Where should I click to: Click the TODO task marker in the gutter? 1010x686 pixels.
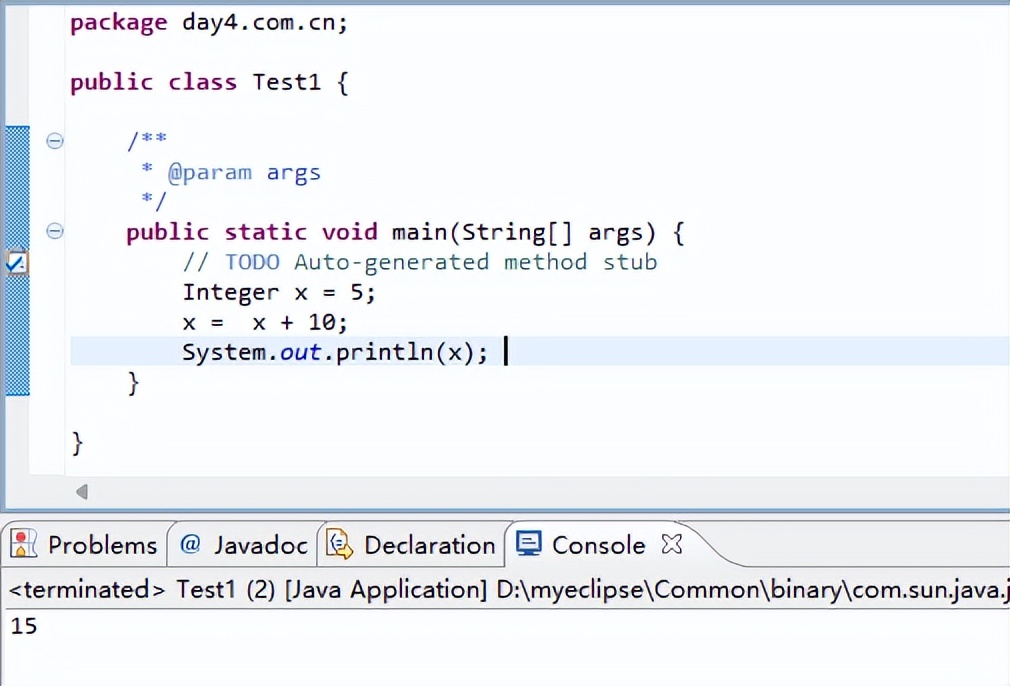(16, 262)
